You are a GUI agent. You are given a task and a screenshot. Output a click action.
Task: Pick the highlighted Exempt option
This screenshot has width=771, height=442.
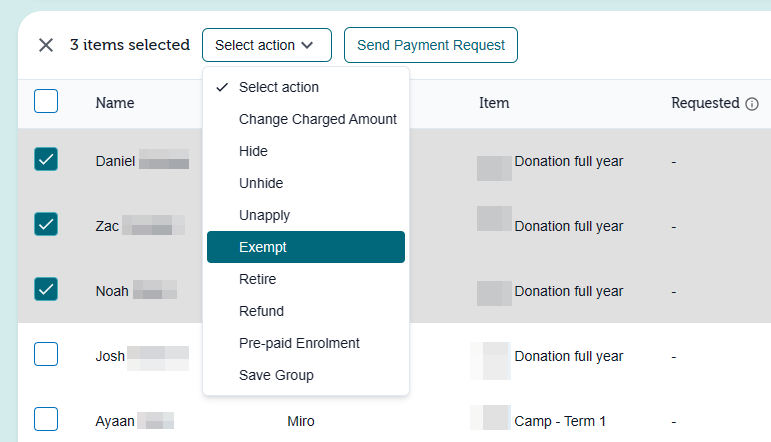click(306, 247)
